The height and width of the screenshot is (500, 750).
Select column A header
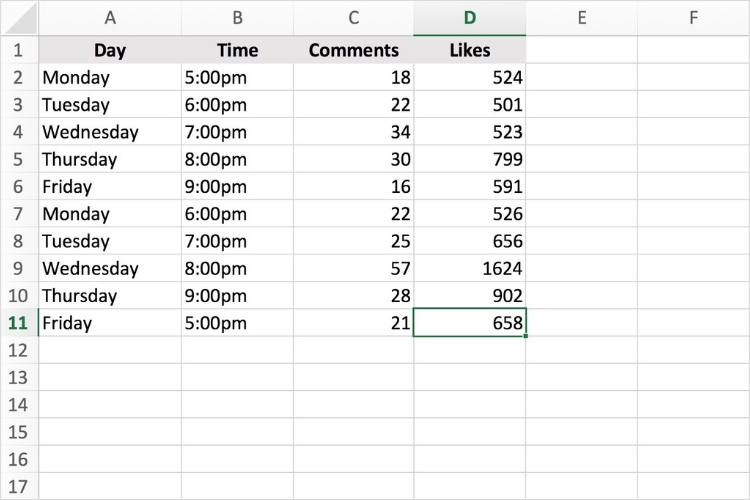[x=110, y=18]
